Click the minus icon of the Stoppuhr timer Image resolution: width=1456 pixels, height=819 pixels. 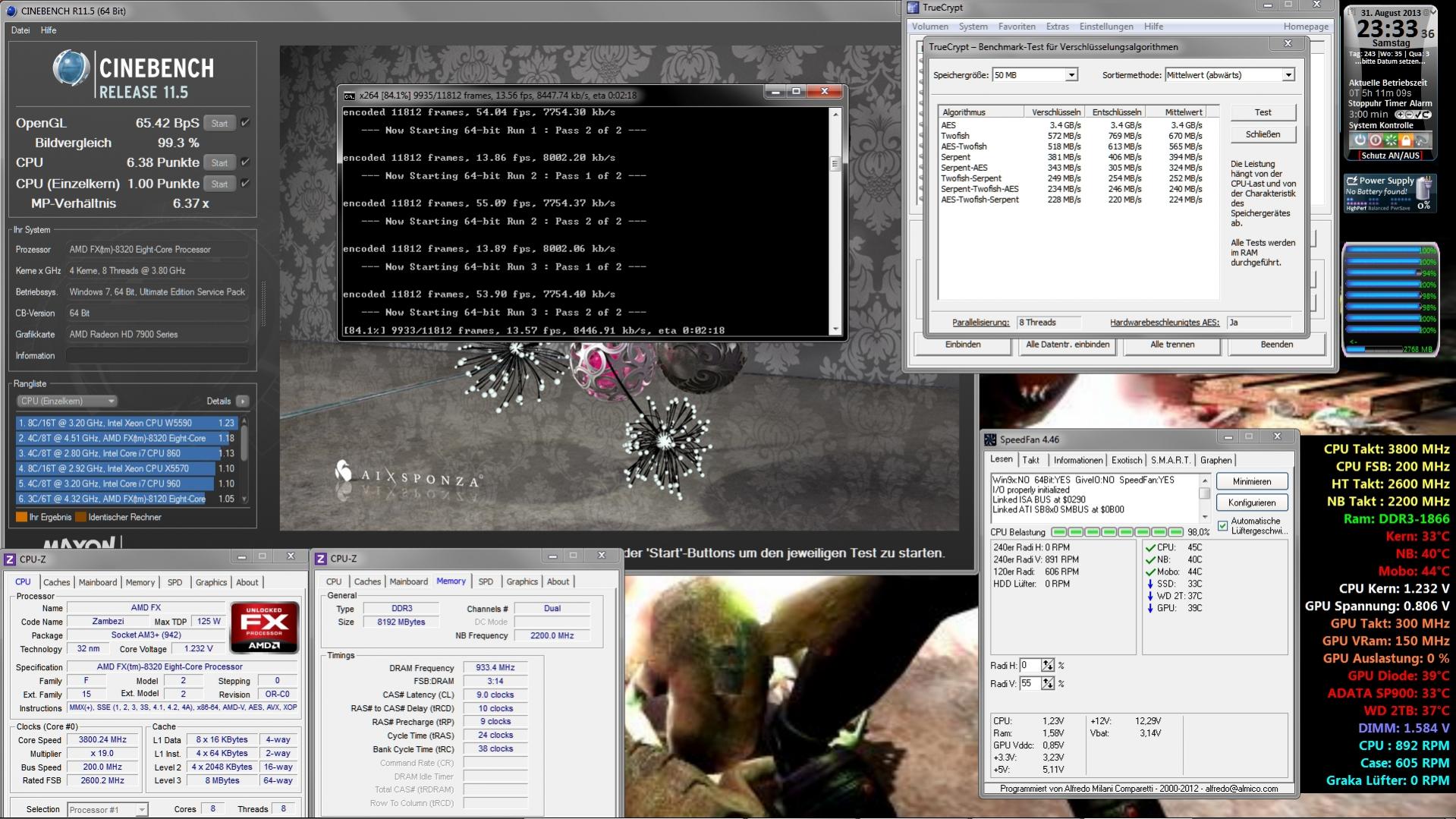click(x=1408, y=115)
